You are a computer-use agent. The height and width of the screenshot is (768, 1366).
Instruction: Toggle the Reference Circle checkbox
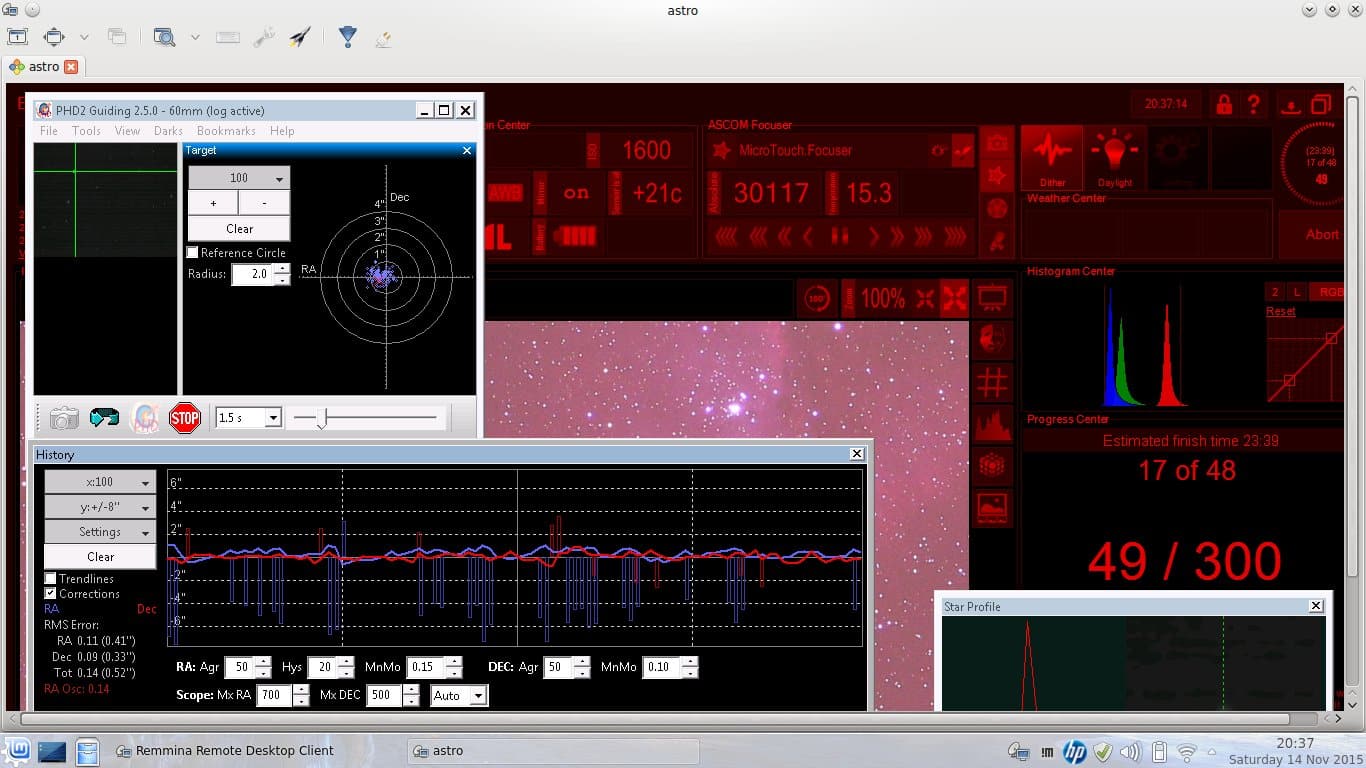click(193, 253)
